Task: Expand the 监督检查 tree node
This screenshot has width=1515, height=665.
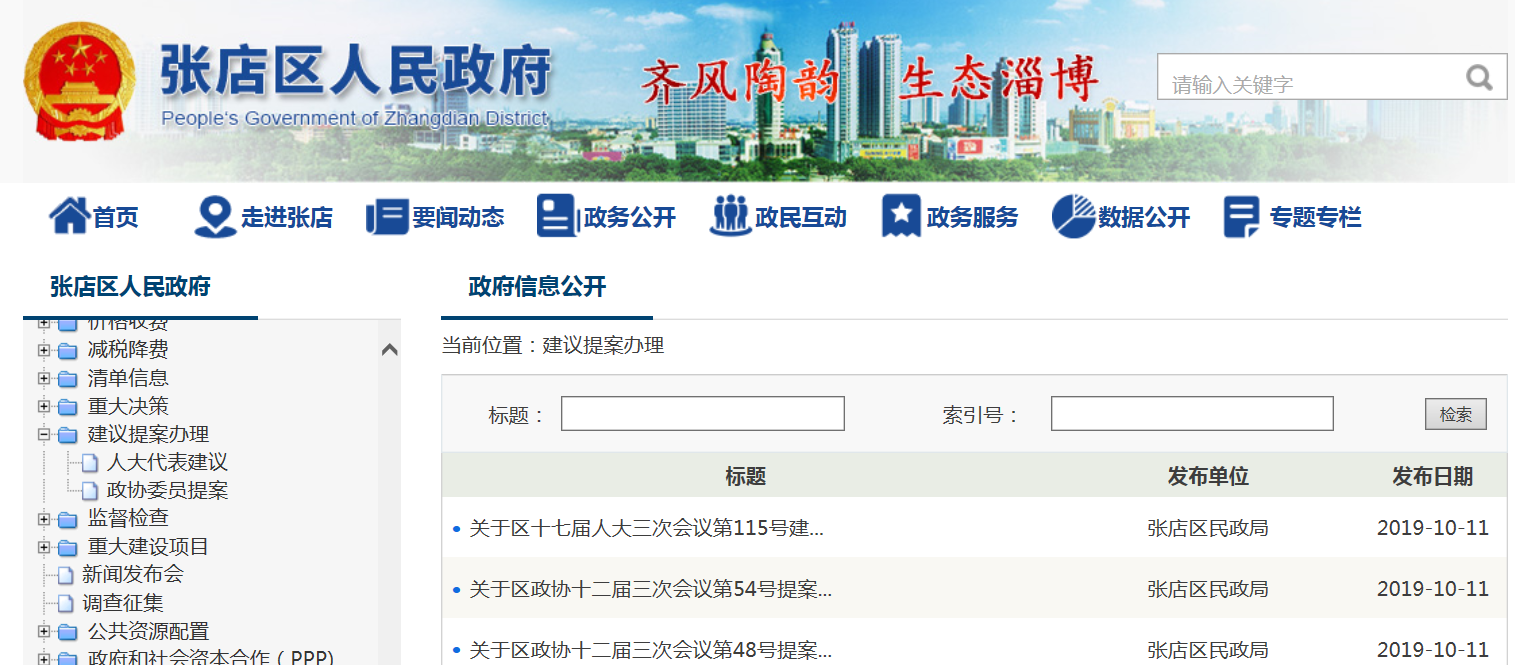Action: (44, 519)
